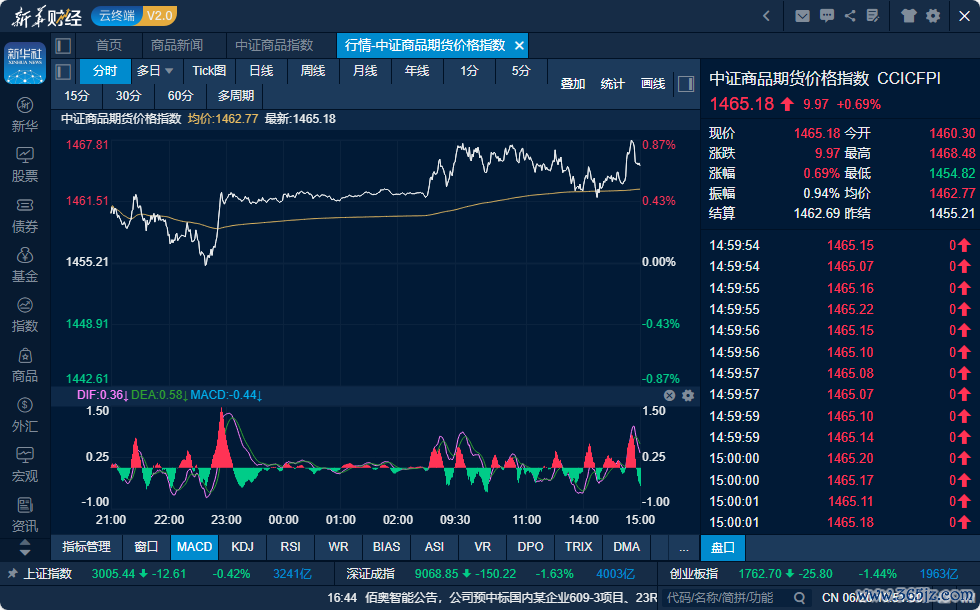Open the 指数 index sidebar section
Viewport: 980px width, 610px height.
pyautogui.click(x=24, y=315)
